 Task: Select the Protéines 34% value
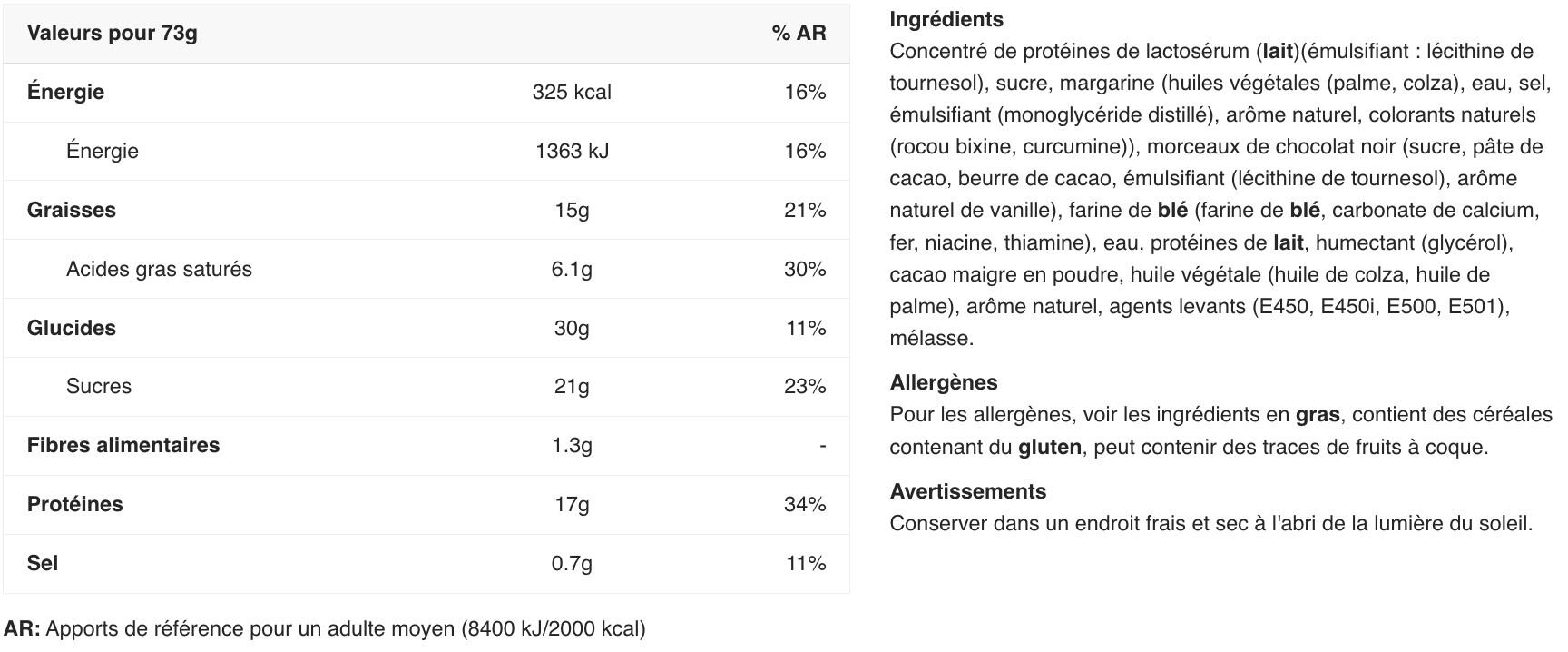[x=805, y=504]
